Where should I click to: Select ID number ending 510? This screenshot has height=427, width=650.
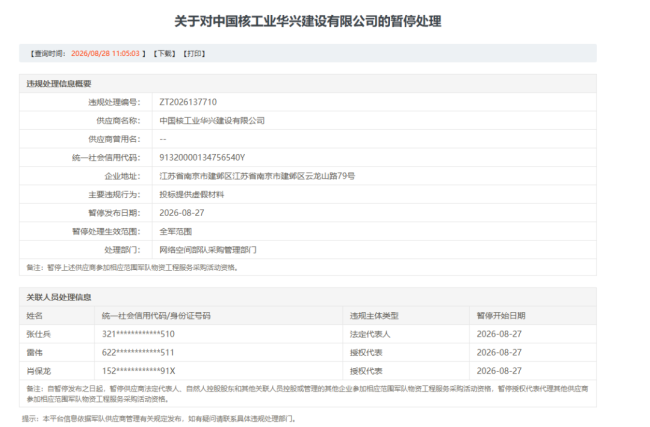138,334
